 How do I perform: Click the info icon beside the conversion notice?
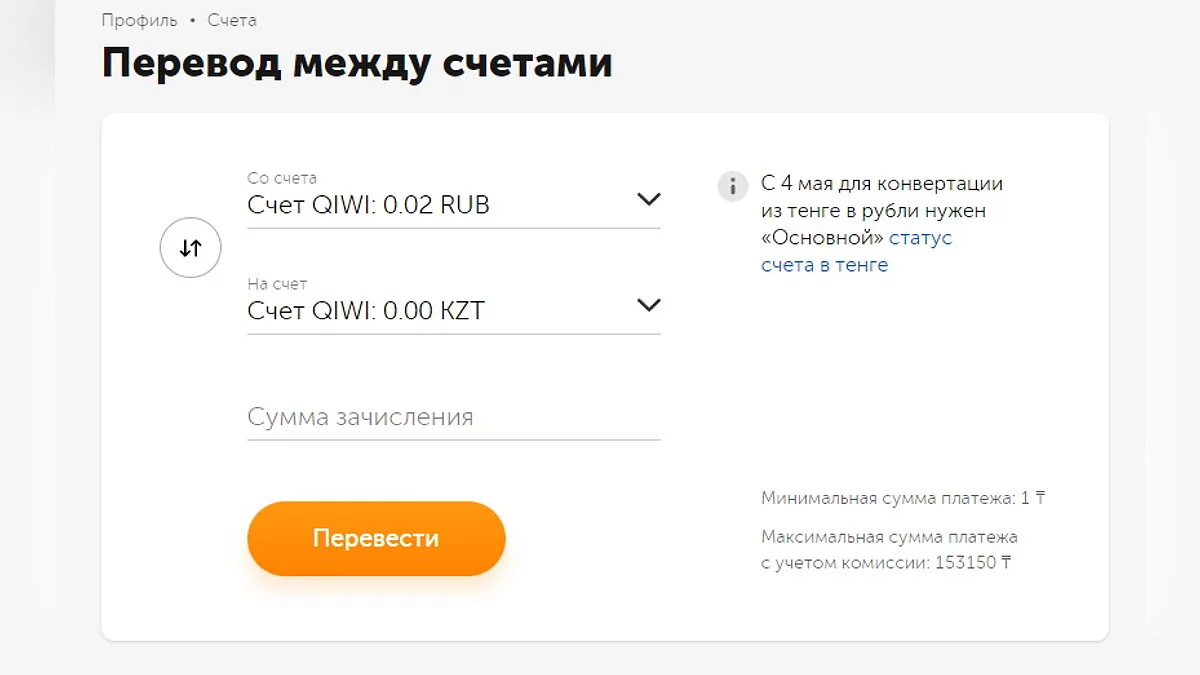pyautogui.click(x=733, y=186)
